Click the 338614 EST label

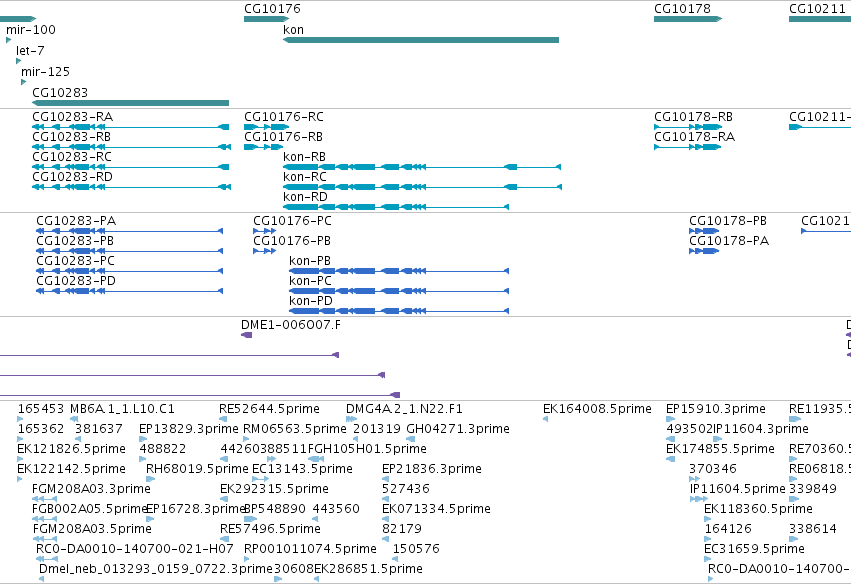[813, 529]
